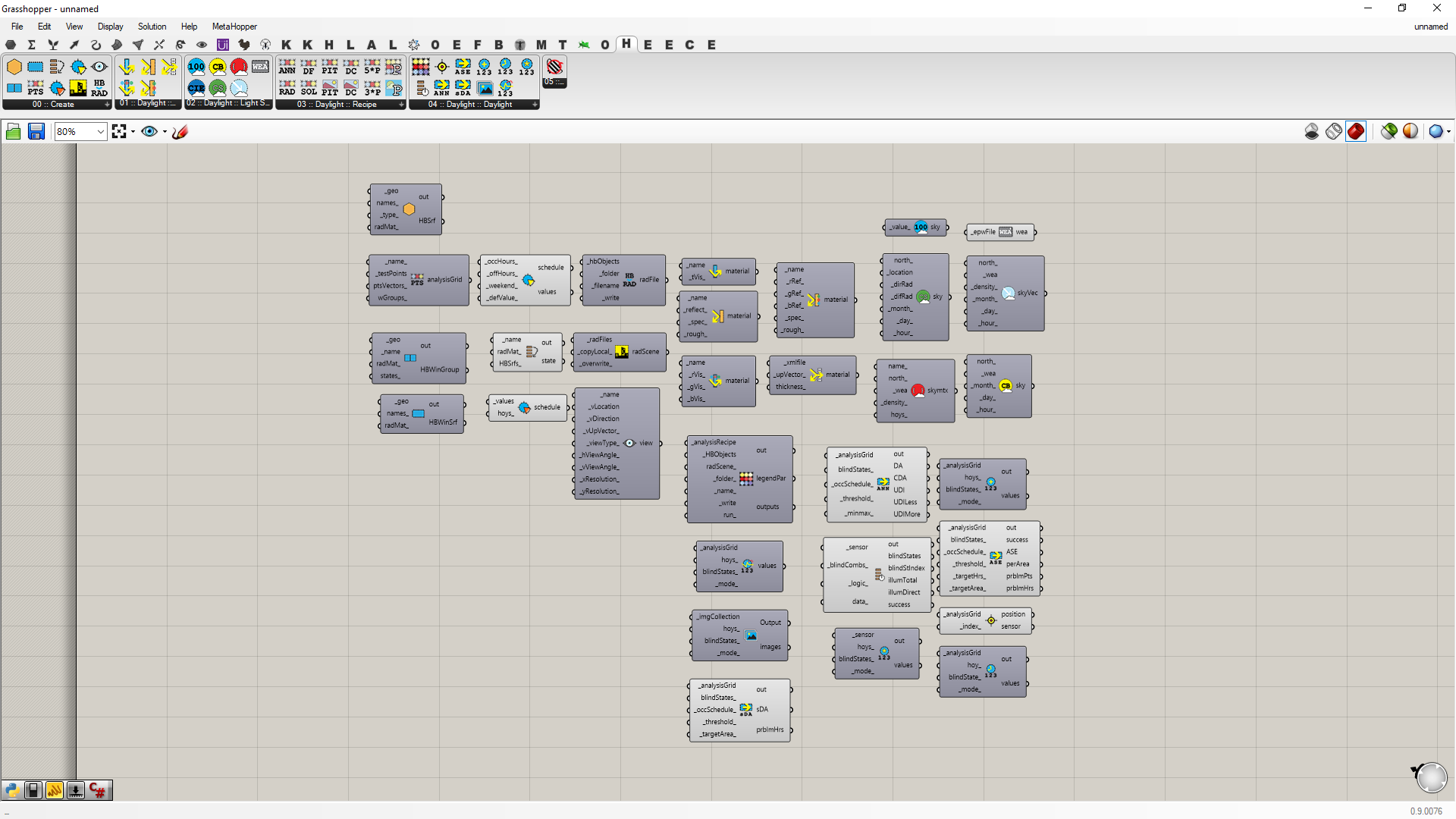1456x819 pixels.
Task: Click the 00 :: Create panel label
Action: [x=53, y=105]
